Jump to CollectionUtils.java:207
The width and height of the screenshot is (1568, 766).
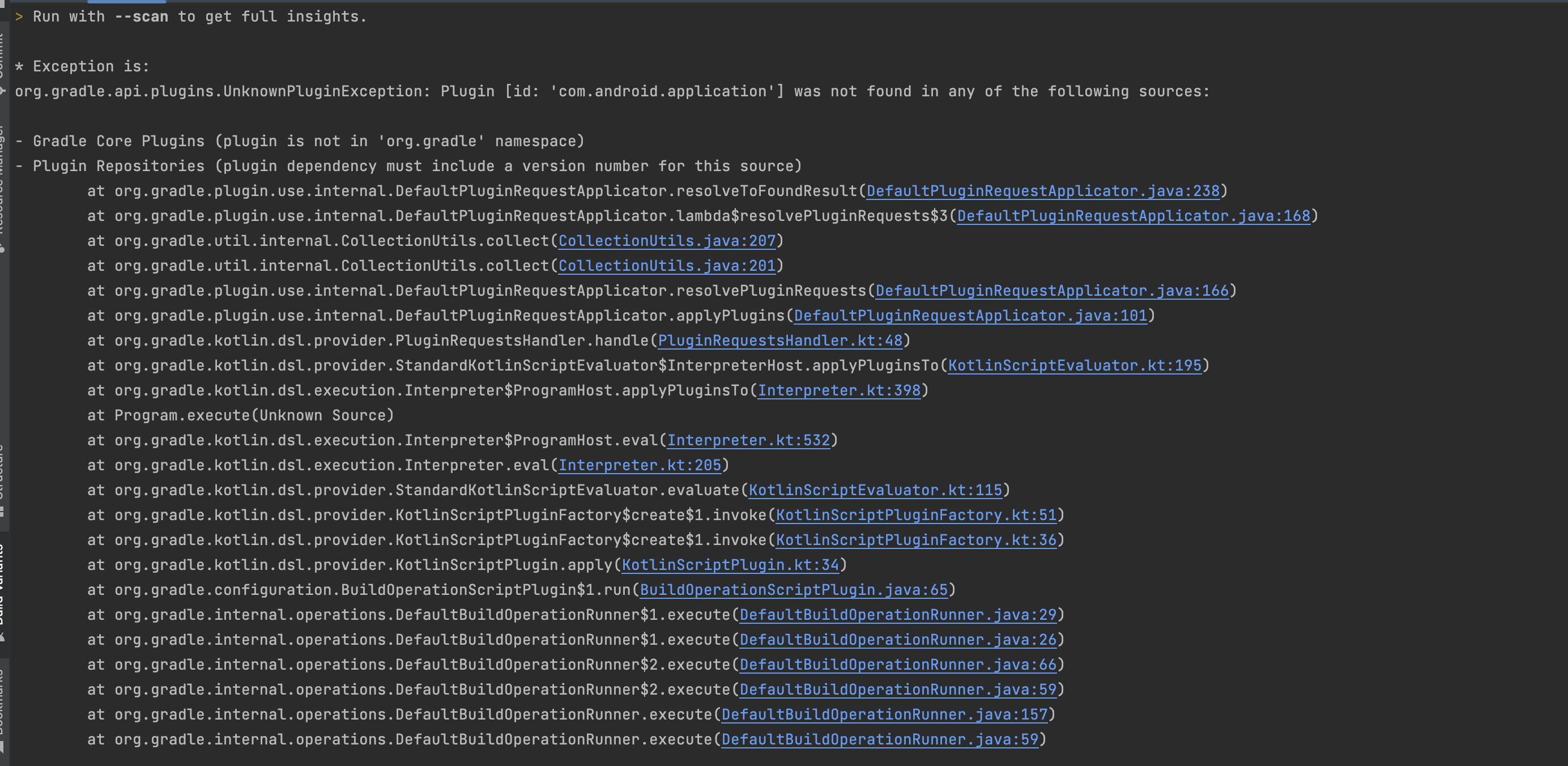[667, 241]
